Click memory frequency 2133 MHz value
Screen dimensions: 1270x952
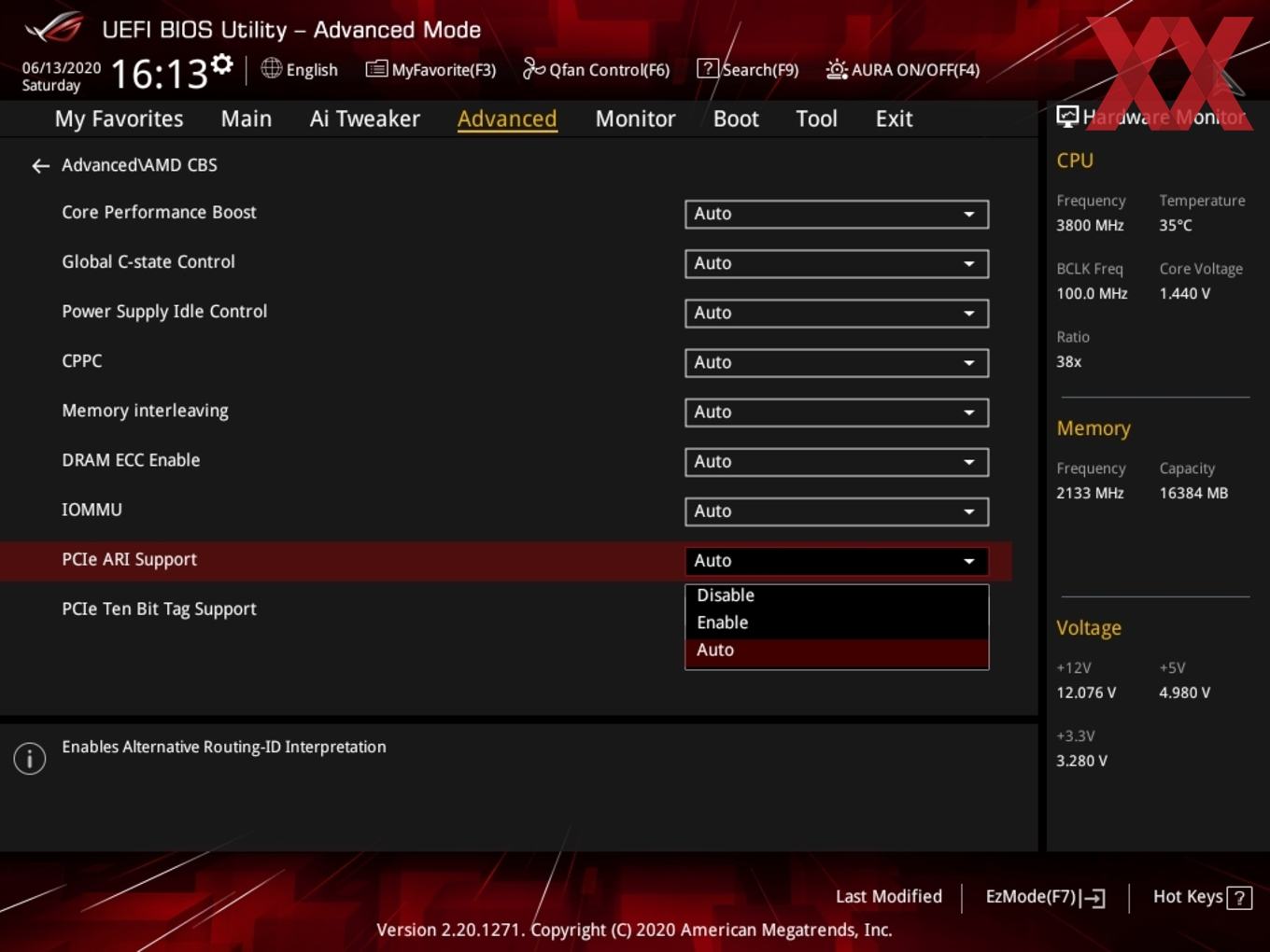coord(1090,494)
